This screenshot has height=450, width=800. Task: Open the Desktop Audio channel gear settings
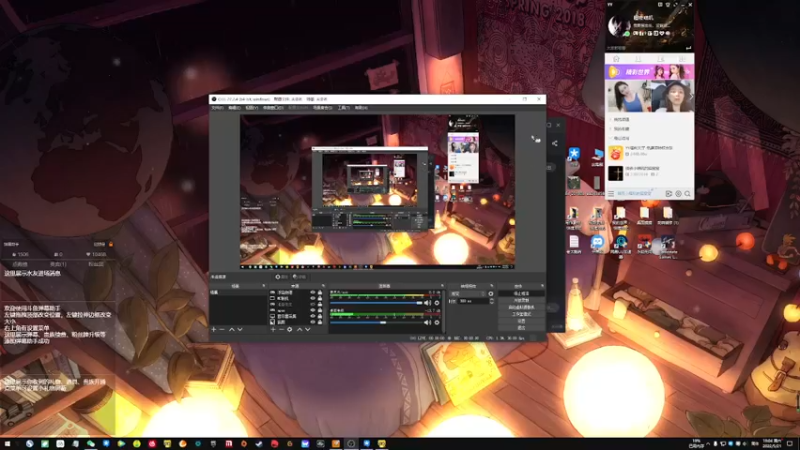click(x=437, y=322)
